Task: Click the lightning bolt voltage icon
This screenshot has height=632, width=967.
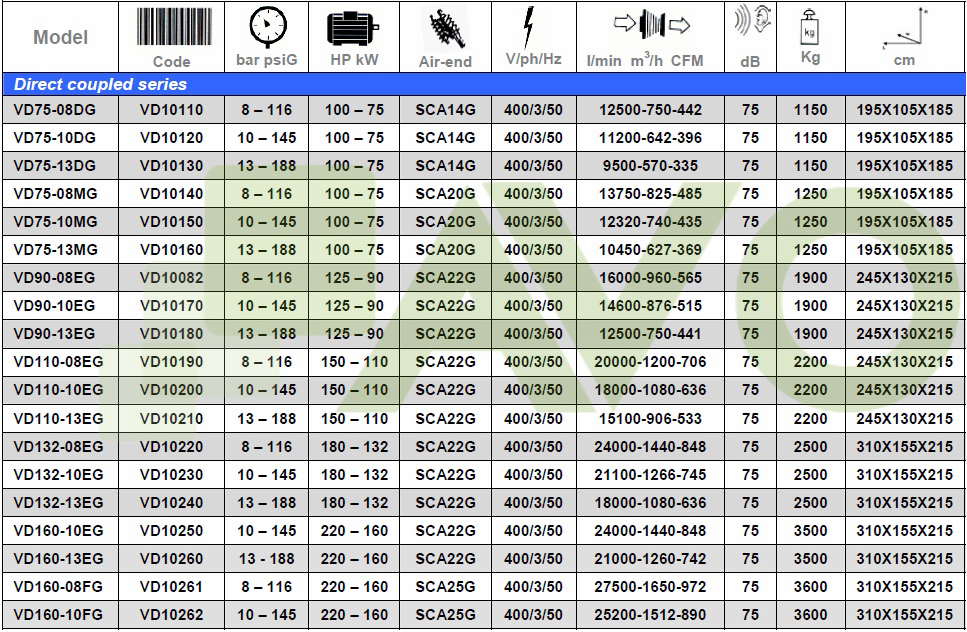Action: pos(531,26)
